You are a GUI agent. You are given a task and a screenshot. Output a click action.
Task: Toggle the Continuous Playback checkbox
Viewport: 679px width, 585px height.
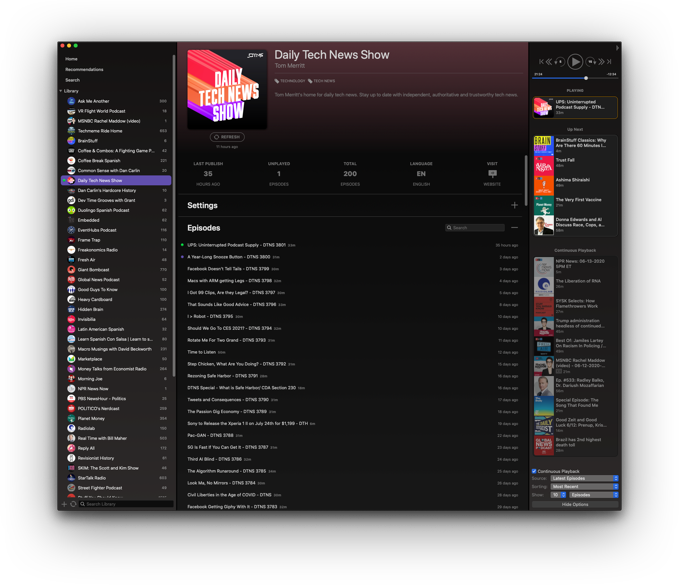(x=534, y=471)
